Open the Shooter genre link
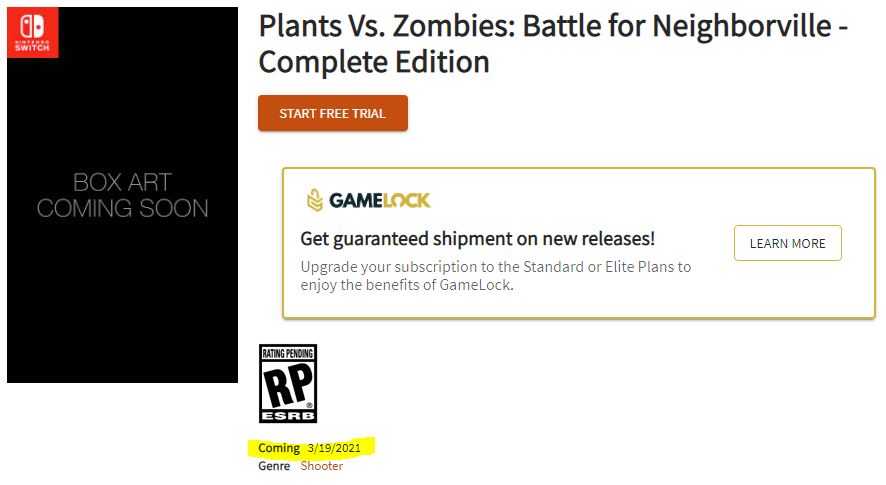Screen dimensions: 886x485 322,466
